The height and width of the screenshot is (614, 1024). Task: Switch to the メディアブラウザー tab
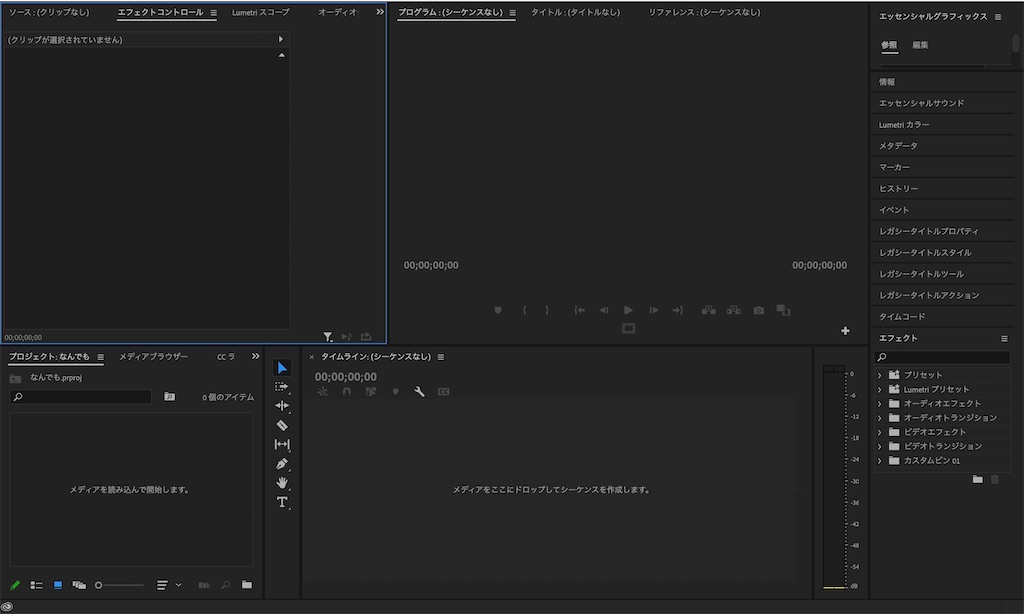[x=153, y=357]
